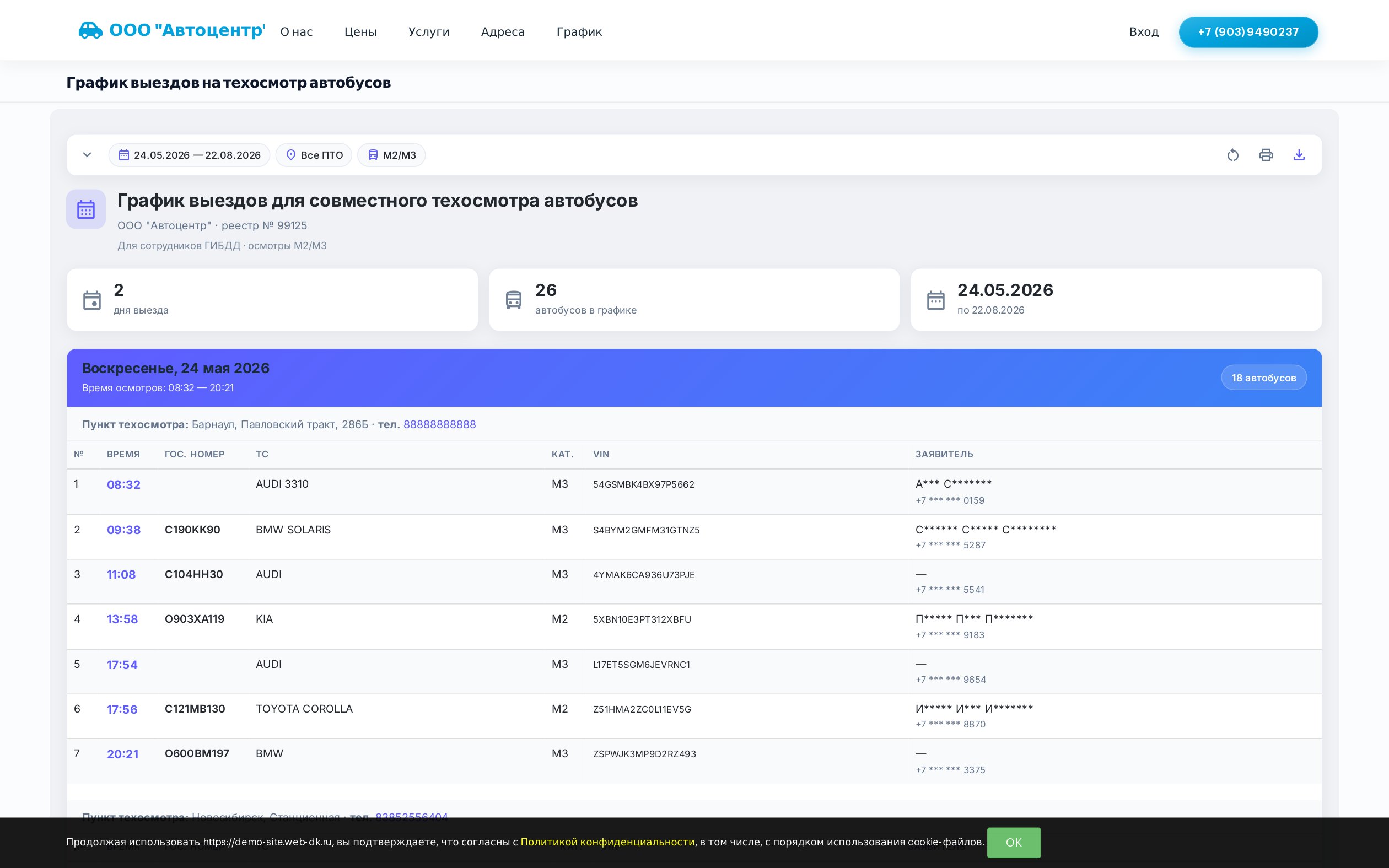Click the car logo icon
1389x868 pixels.
[90, 30]
